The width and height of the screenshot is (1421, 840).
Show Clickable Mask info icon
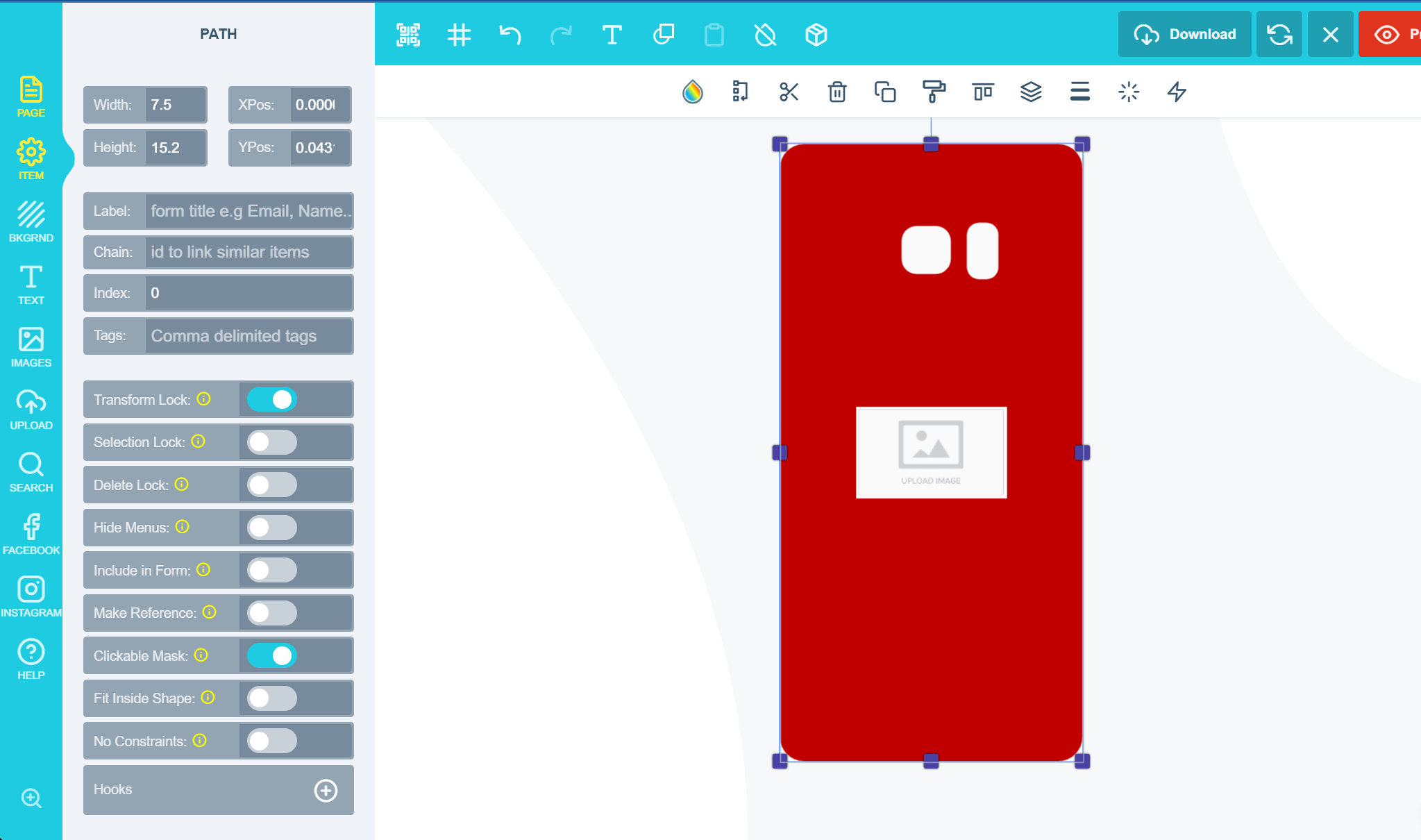point(201,655)
